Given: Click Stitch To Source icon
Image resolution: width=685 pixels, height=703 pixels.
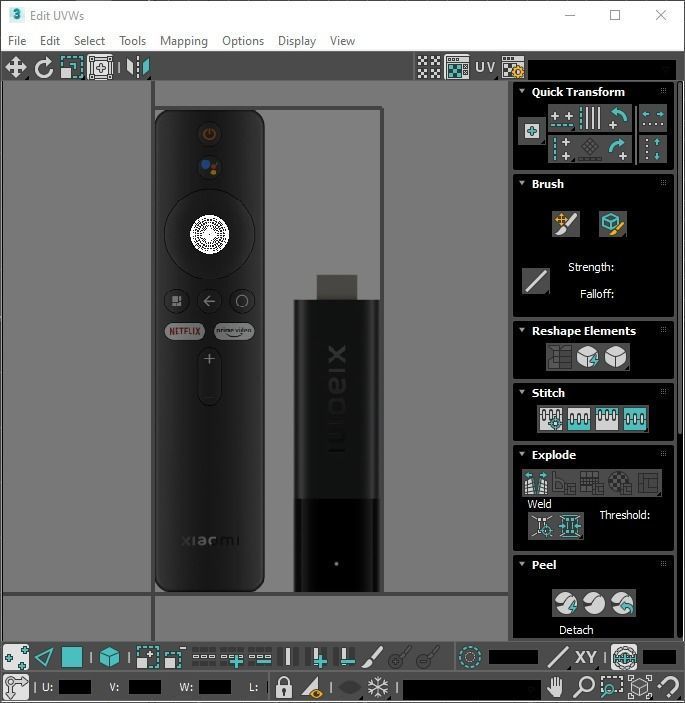Looking at the screenshot, I should (607, 419).
